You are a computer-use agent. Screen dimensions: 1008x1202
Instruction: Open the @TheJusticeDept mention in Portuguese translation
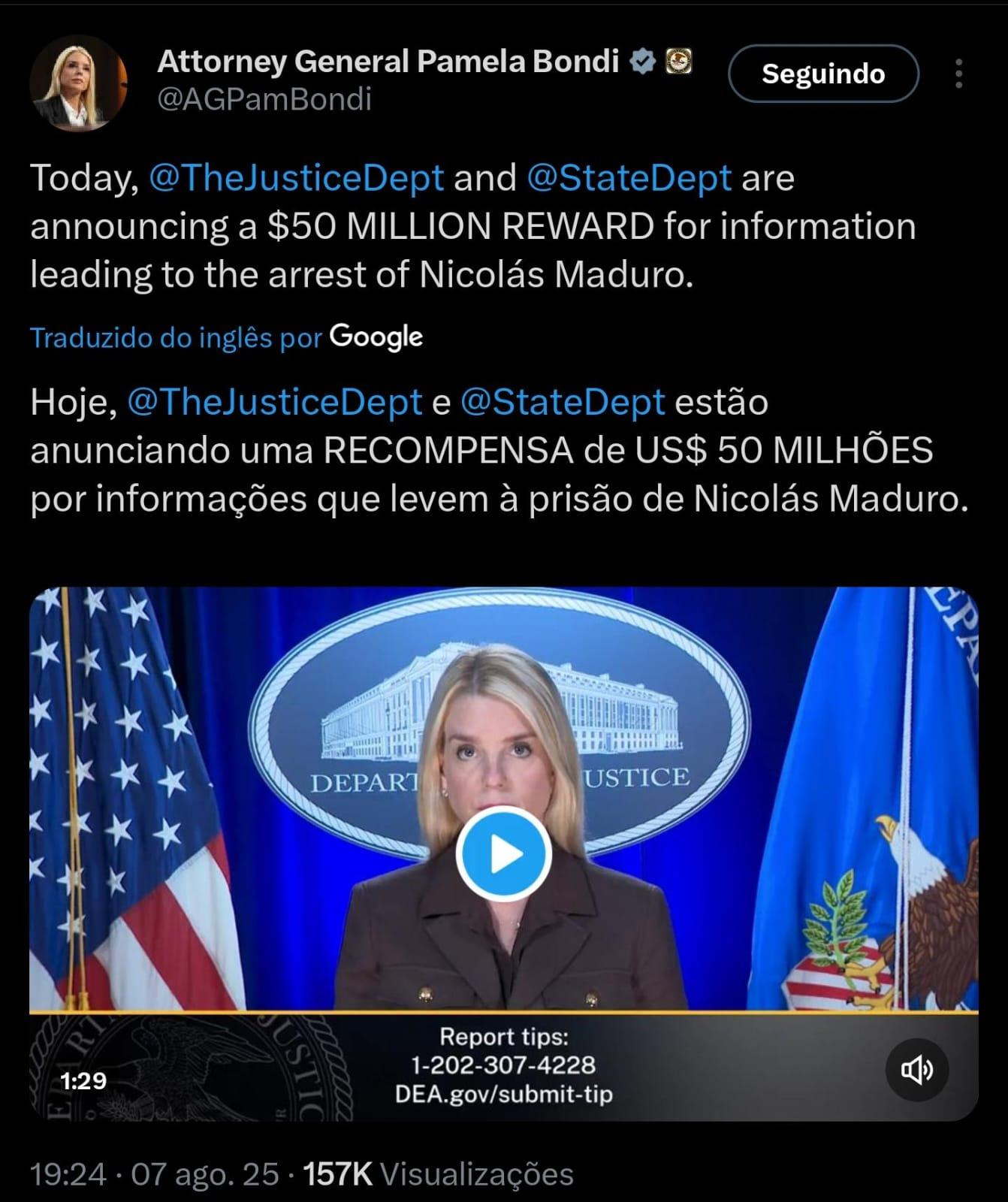click(x=275, y=402)
